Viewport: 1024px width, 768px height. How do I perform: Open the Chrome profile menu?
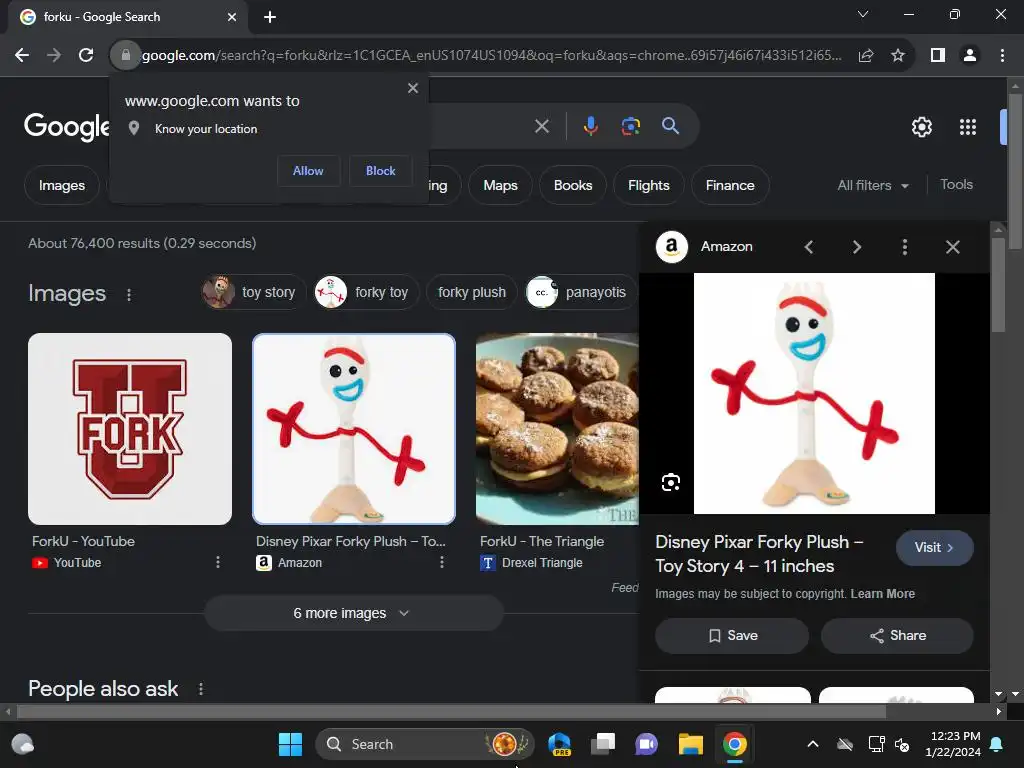pos(970,56)
